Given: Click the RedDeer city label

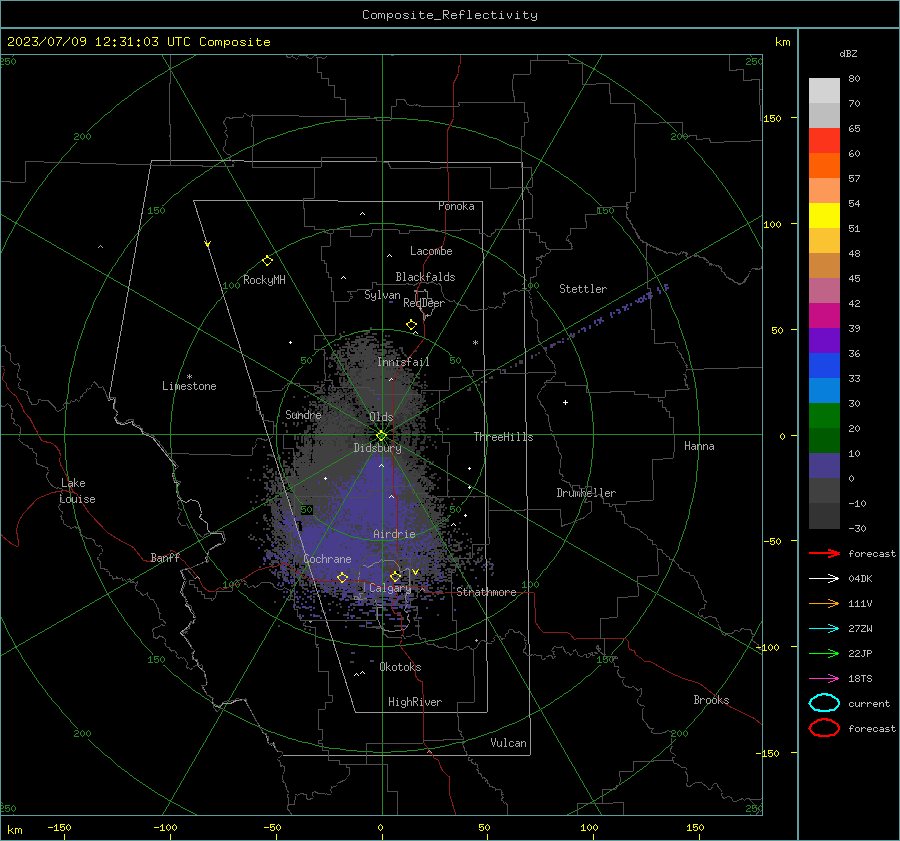Looking at the screenshot, I should [424, 303].
